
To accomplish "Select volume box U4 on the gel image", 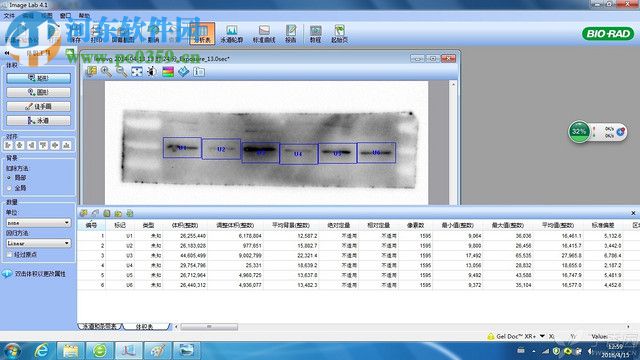I will click(298, 154).
